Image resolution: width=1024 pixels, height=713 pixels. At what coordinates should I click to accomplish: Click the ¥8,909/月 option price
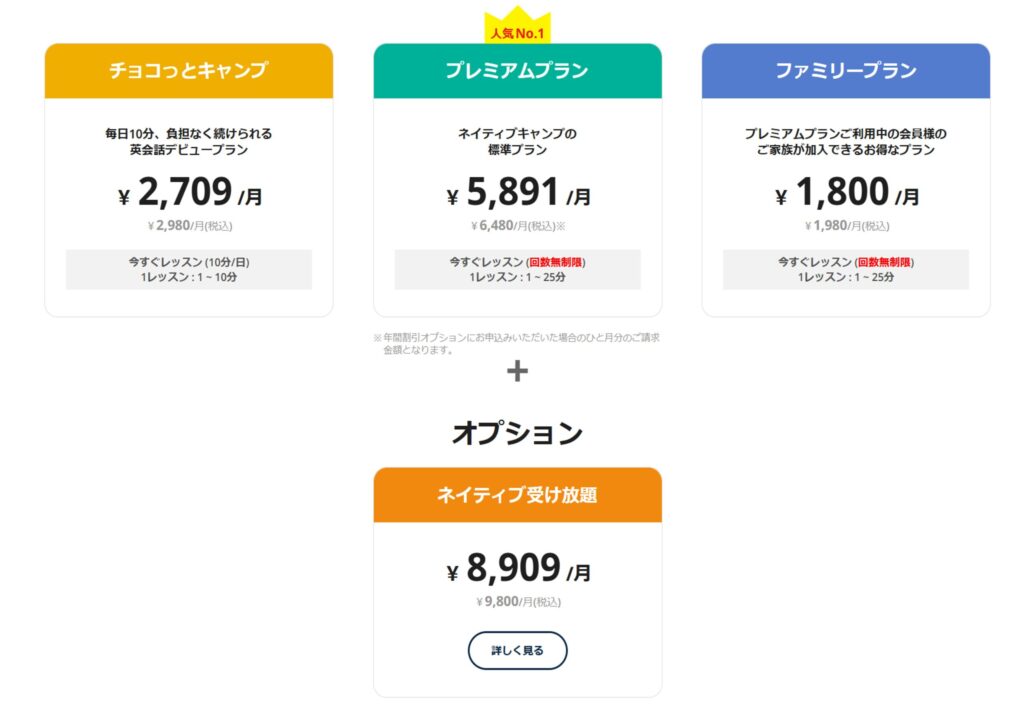[519, 569]
